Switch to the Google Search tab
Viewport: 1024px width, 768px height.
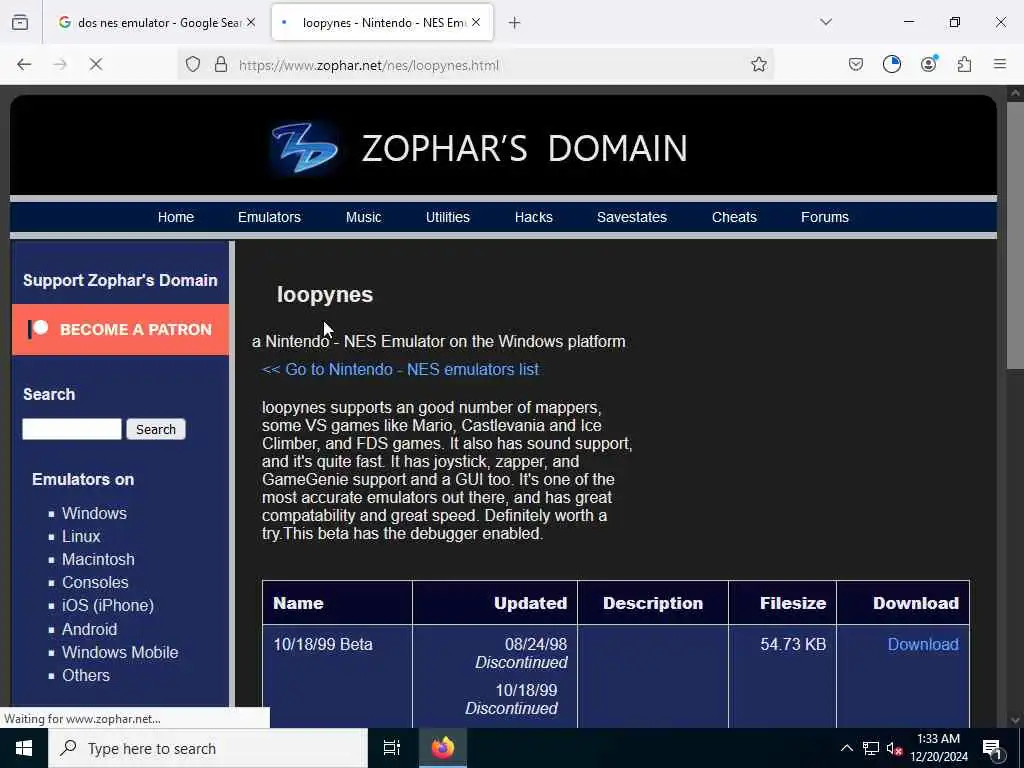(155, 23)
